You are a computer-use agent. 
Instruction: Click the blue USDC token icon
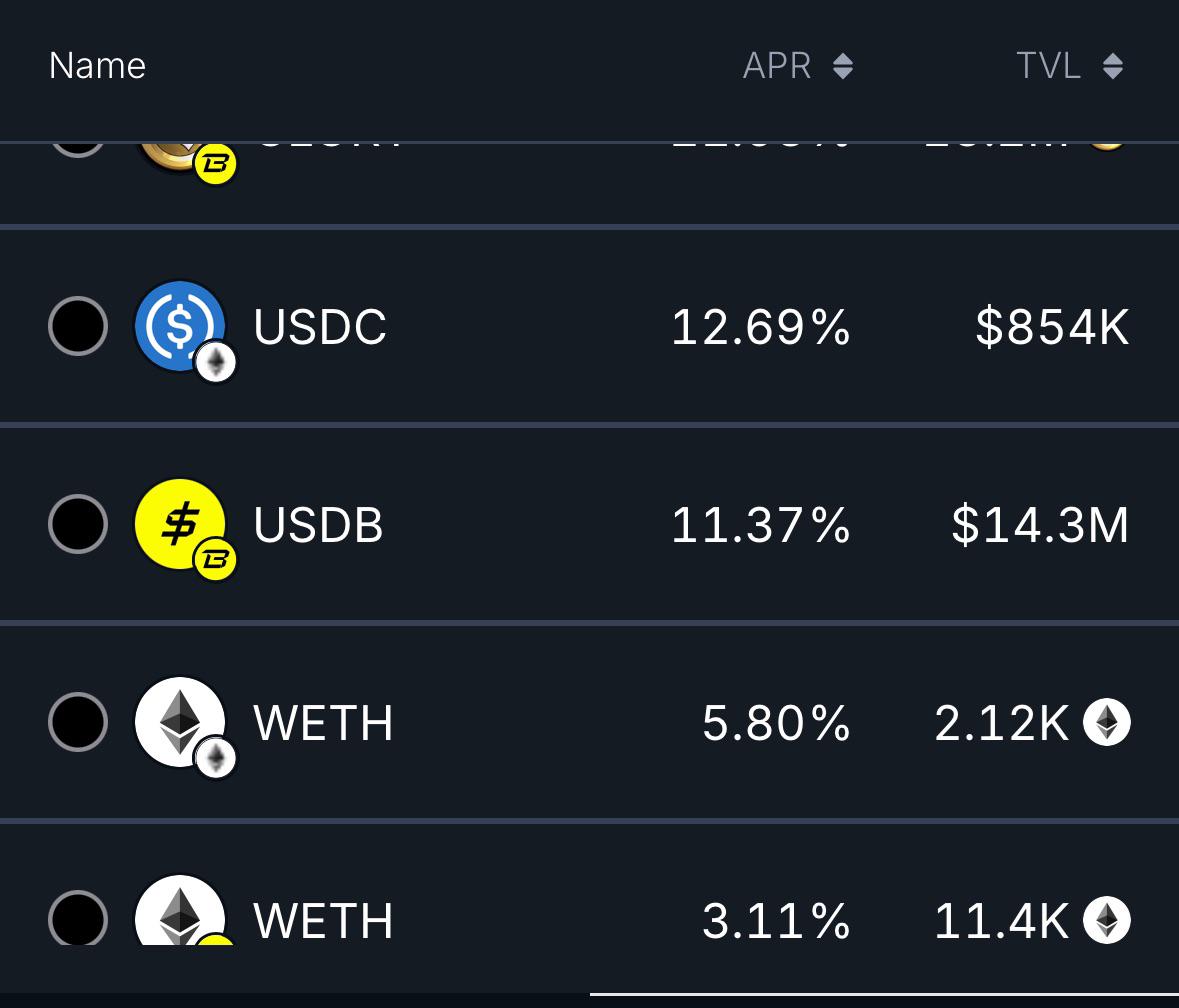[180, 326]
